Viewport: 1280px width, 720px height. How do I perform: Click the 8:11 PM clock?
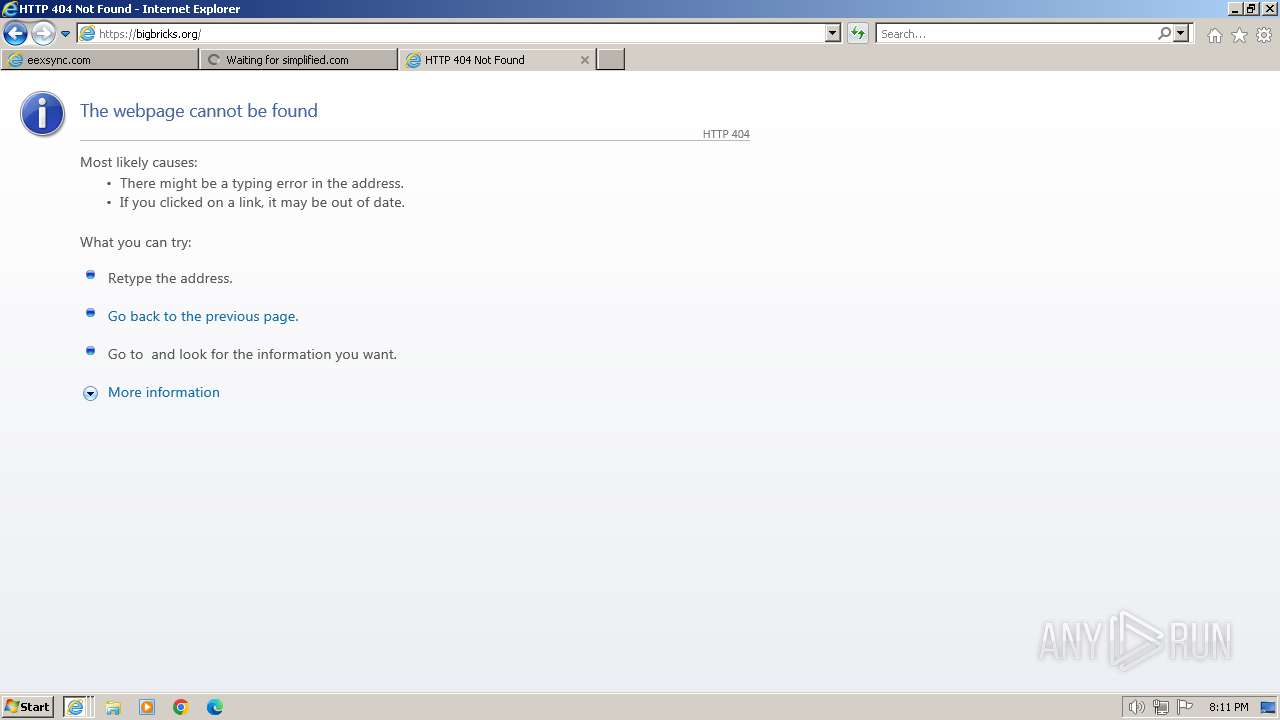click(1228, 707)
